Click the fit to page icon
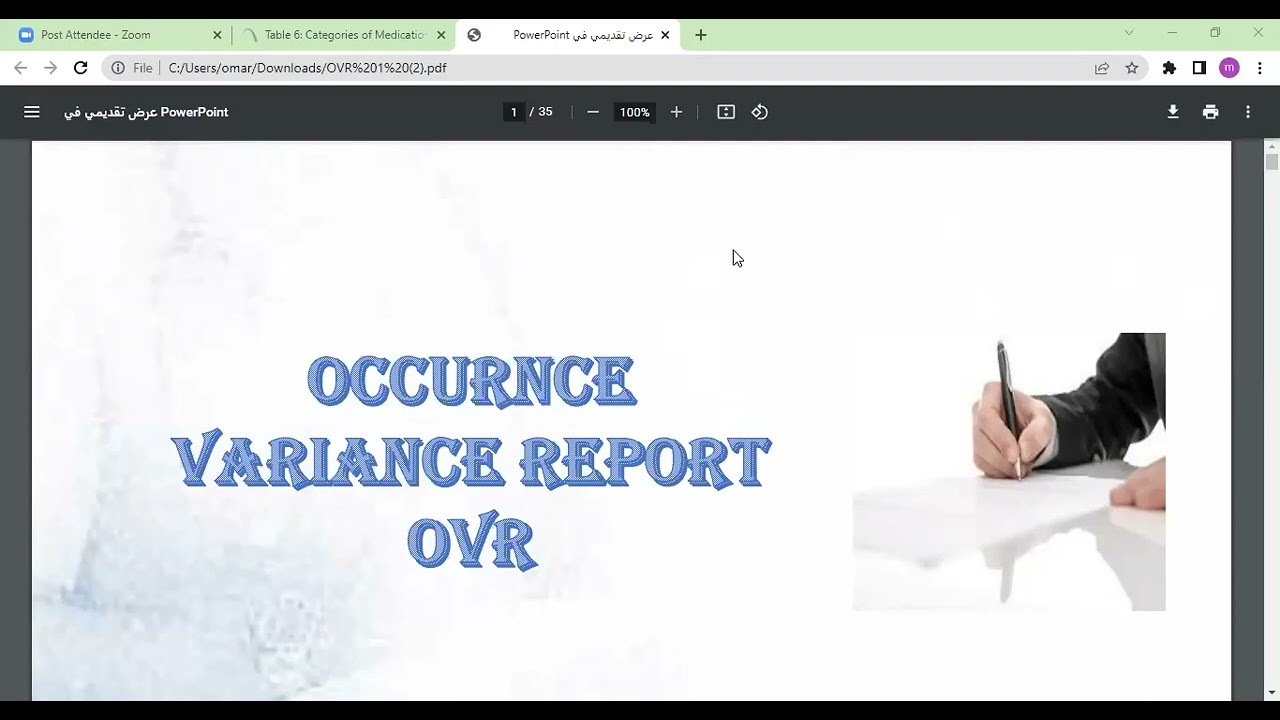 726,112
